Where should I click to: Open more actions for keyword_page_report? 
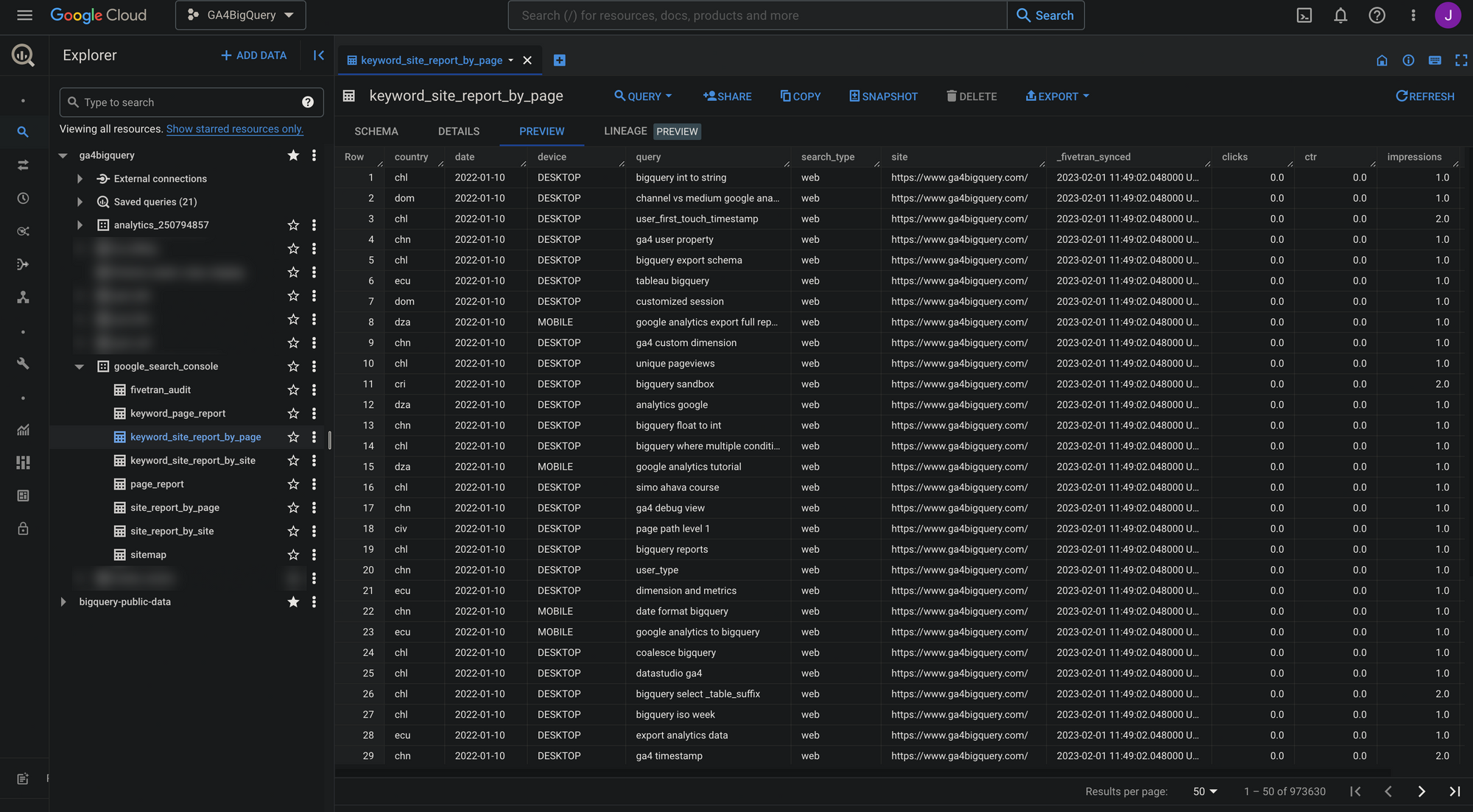click(314, 414)
